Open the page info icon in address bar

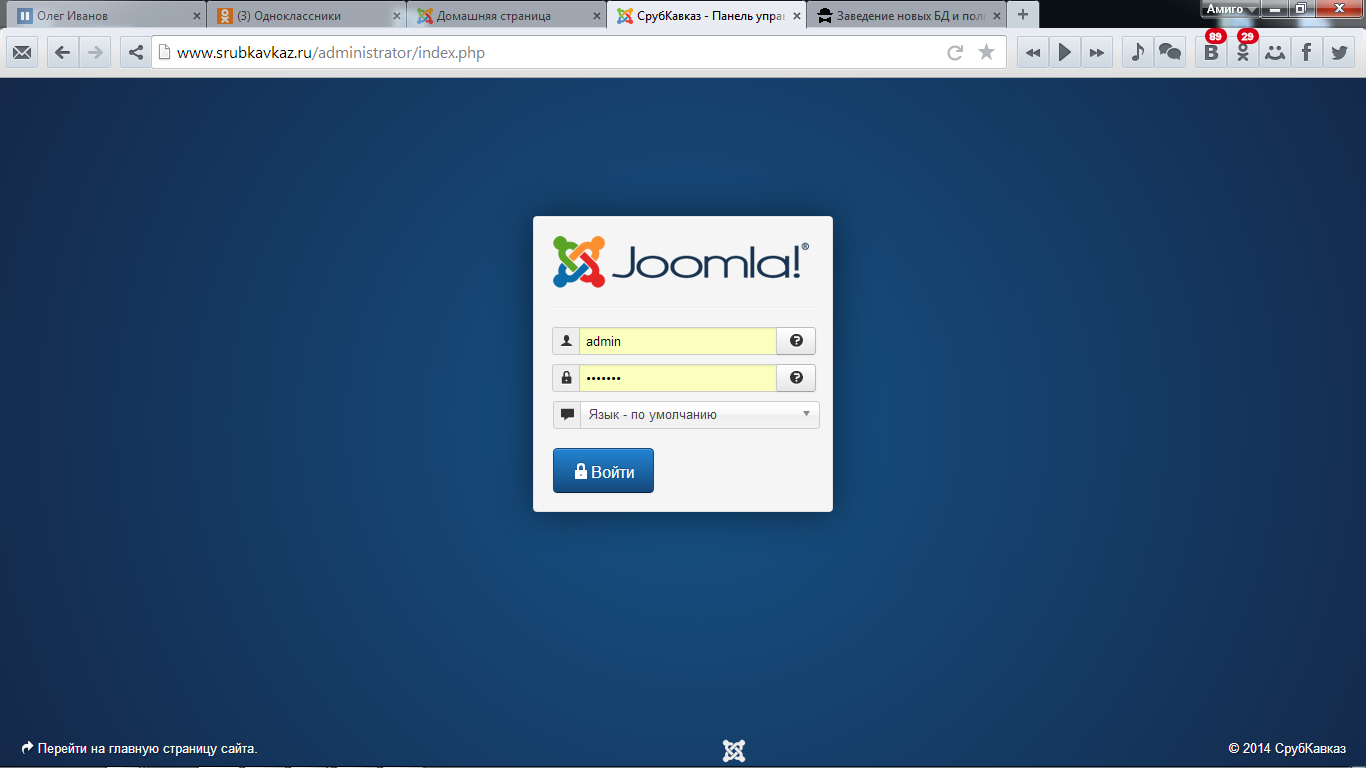pos(165,53)
